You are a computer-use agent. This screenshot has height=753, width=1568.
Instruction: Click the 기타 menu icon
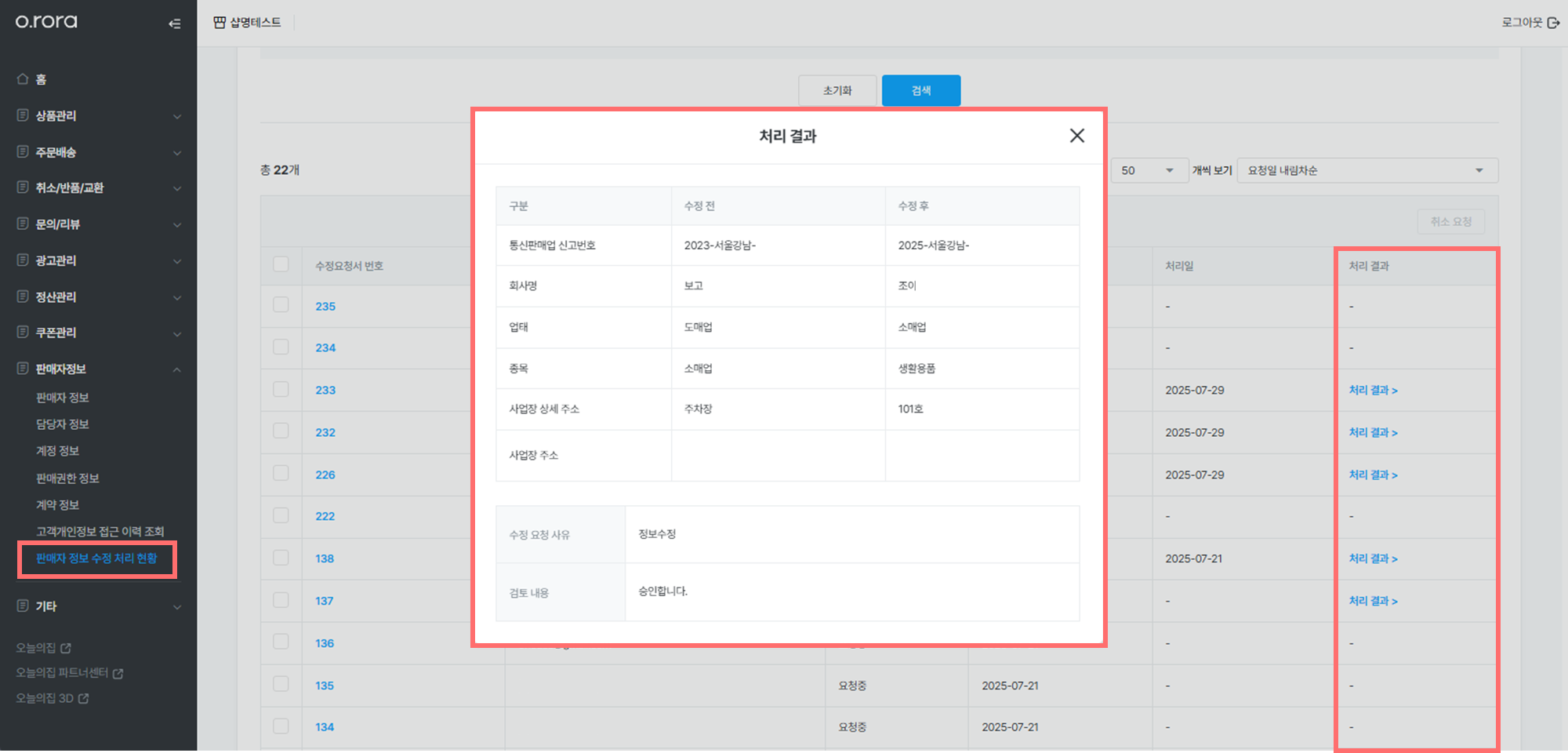23,606
